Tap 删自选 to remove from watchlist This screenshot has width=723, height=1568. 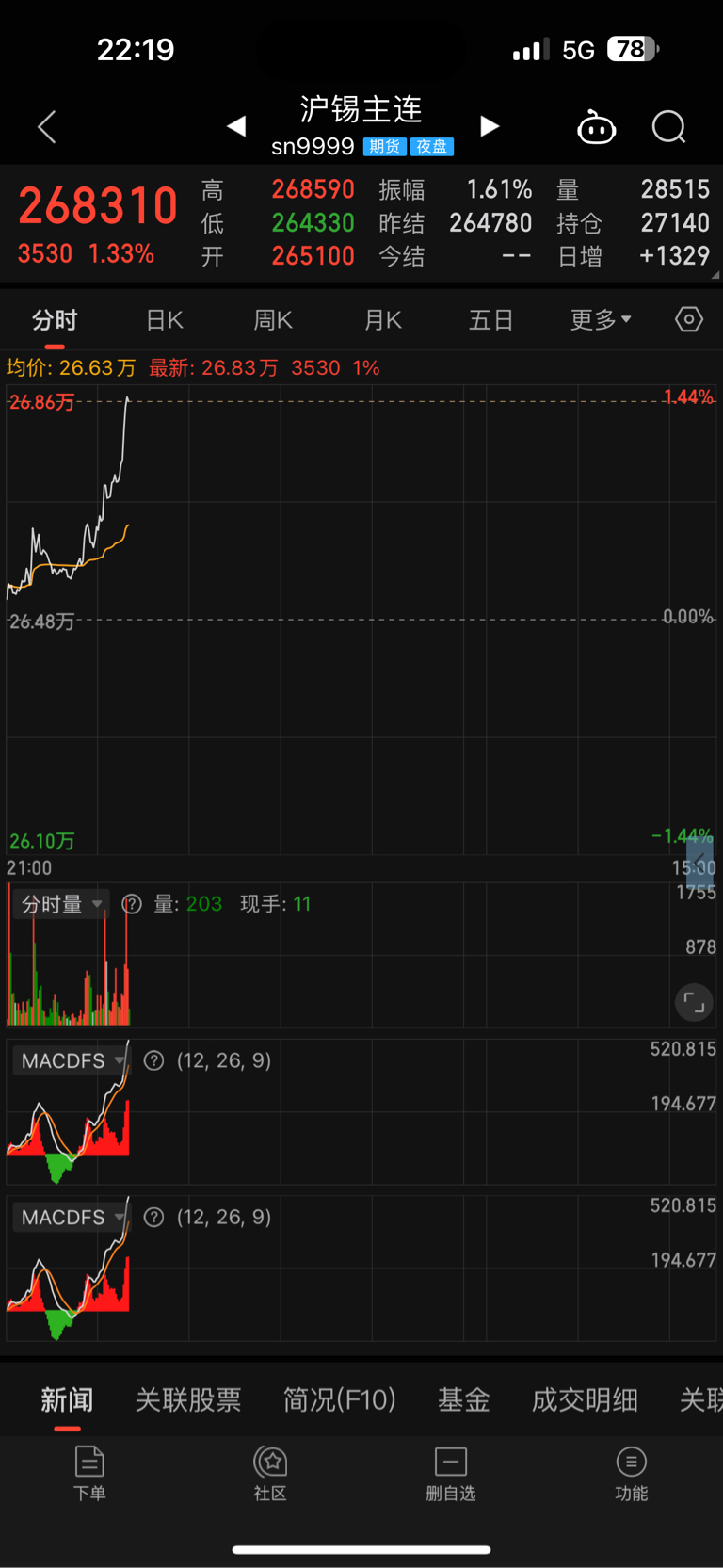(451, 1474)
